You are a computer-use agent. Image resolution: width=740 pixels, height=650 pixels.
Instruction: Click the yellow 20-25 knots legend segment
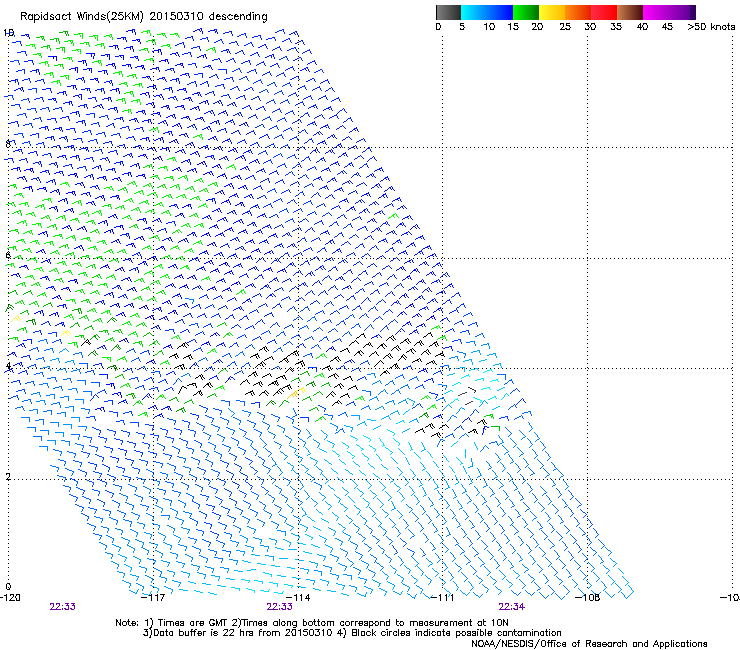pos(552,12)
